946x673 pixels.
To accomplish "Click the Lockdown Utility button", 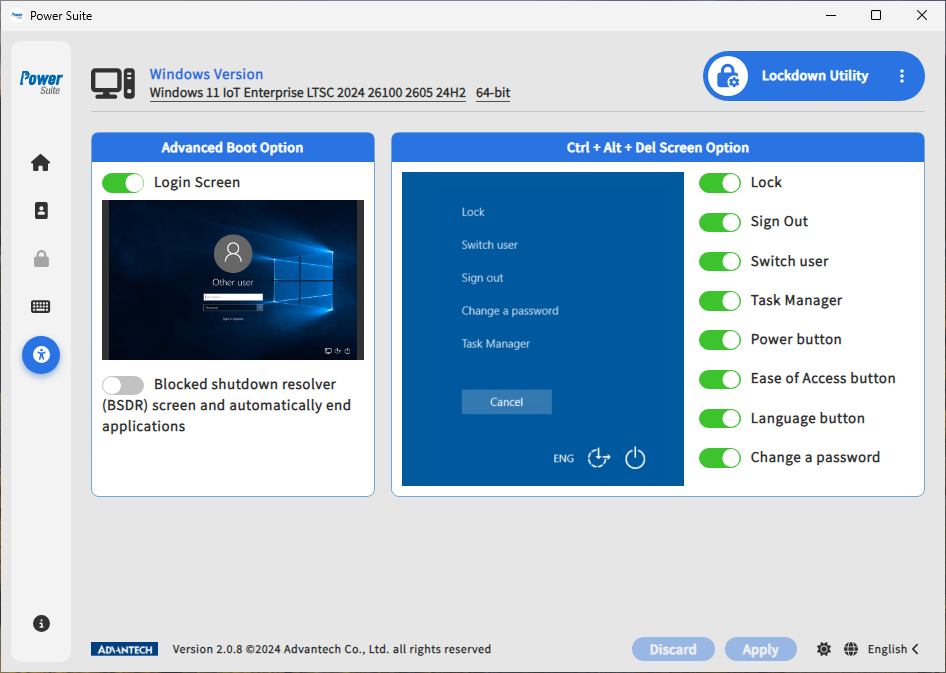I will (814, 76).
